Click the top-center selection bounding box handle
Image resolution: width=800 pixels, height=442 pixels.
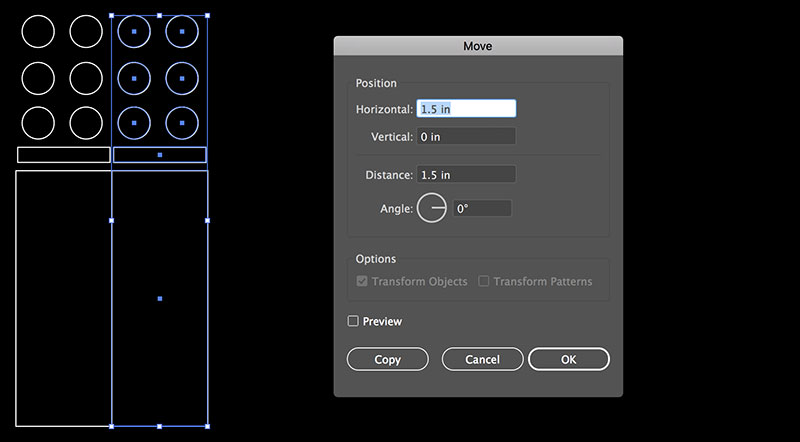pyautogui.click(x=160, y=15)
